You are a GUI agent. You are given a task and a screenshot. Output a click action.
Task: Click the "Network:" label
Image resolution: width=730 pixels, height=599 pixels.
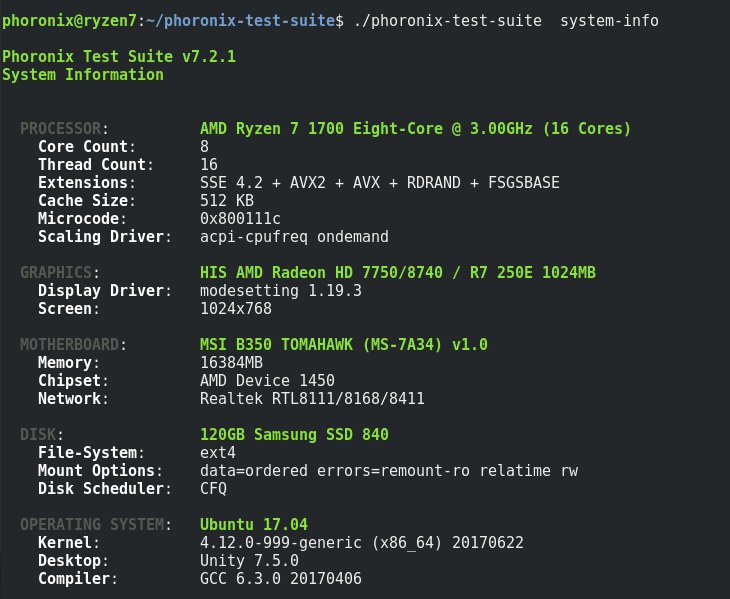click(x=73, y=399)
